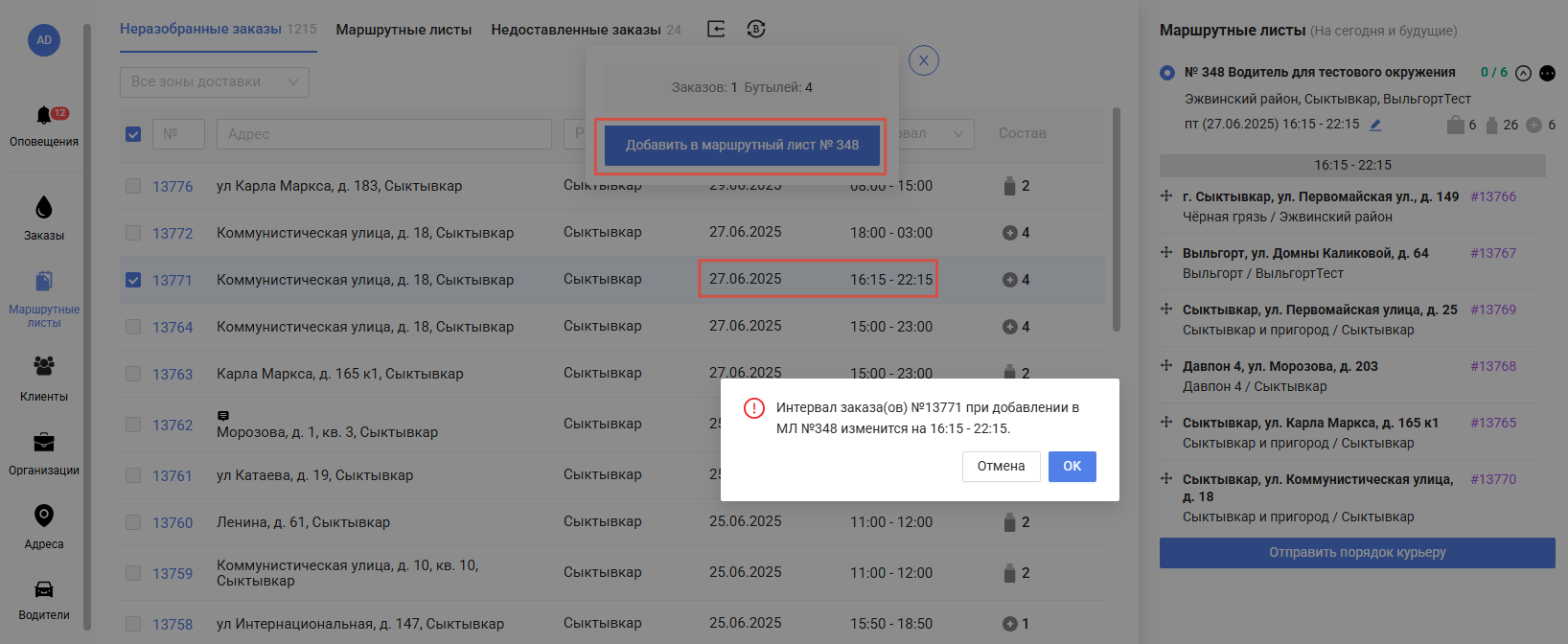The width and height of the screenshot is (1568, 644).
Task: Open order link 13771
Action: pos(173,281)
